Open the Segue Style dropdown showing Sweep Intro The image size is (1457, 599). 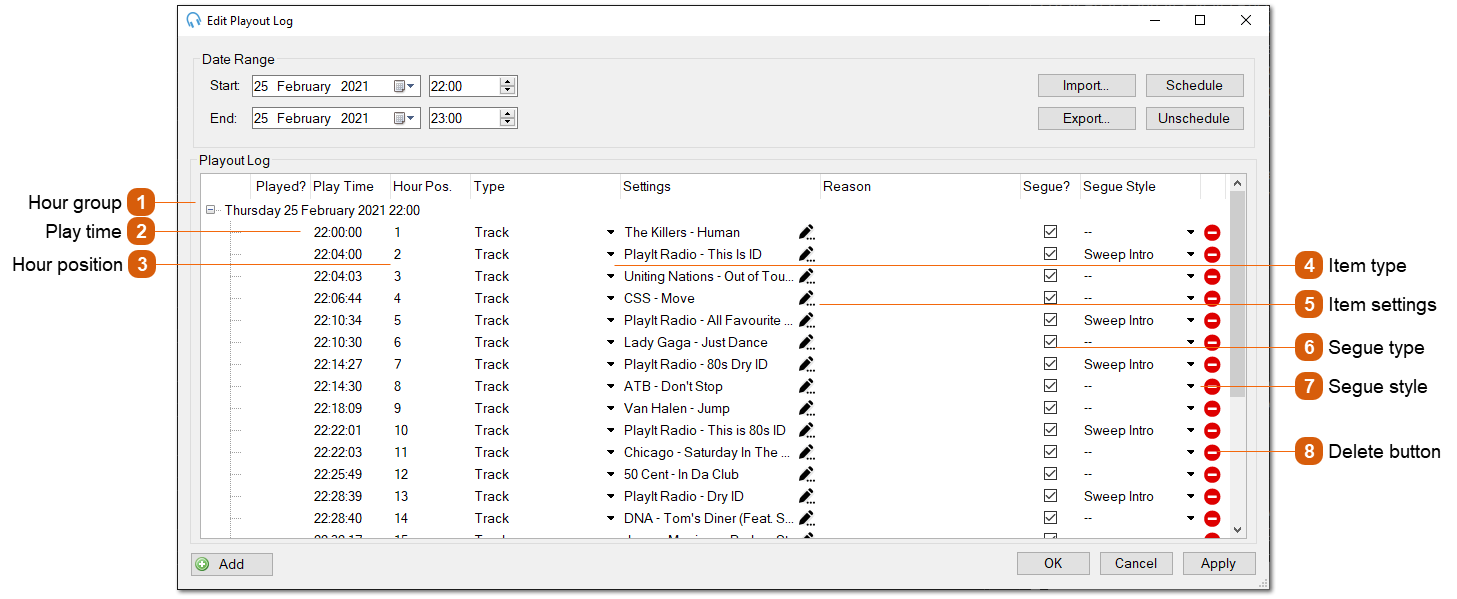(x=1190, y=254)
